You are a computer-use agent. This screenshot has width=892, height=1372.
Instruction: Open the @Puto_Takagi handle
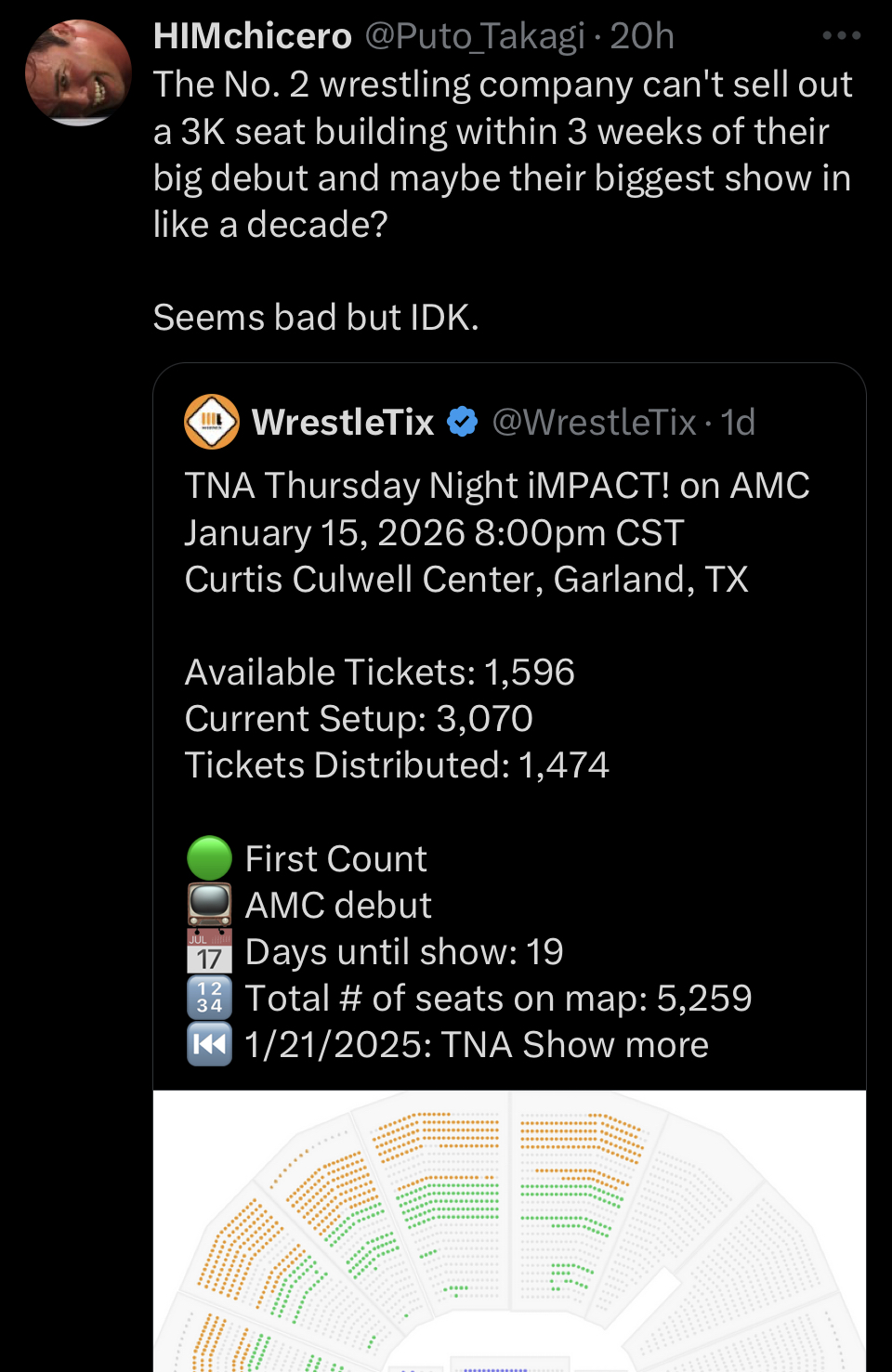475,36
